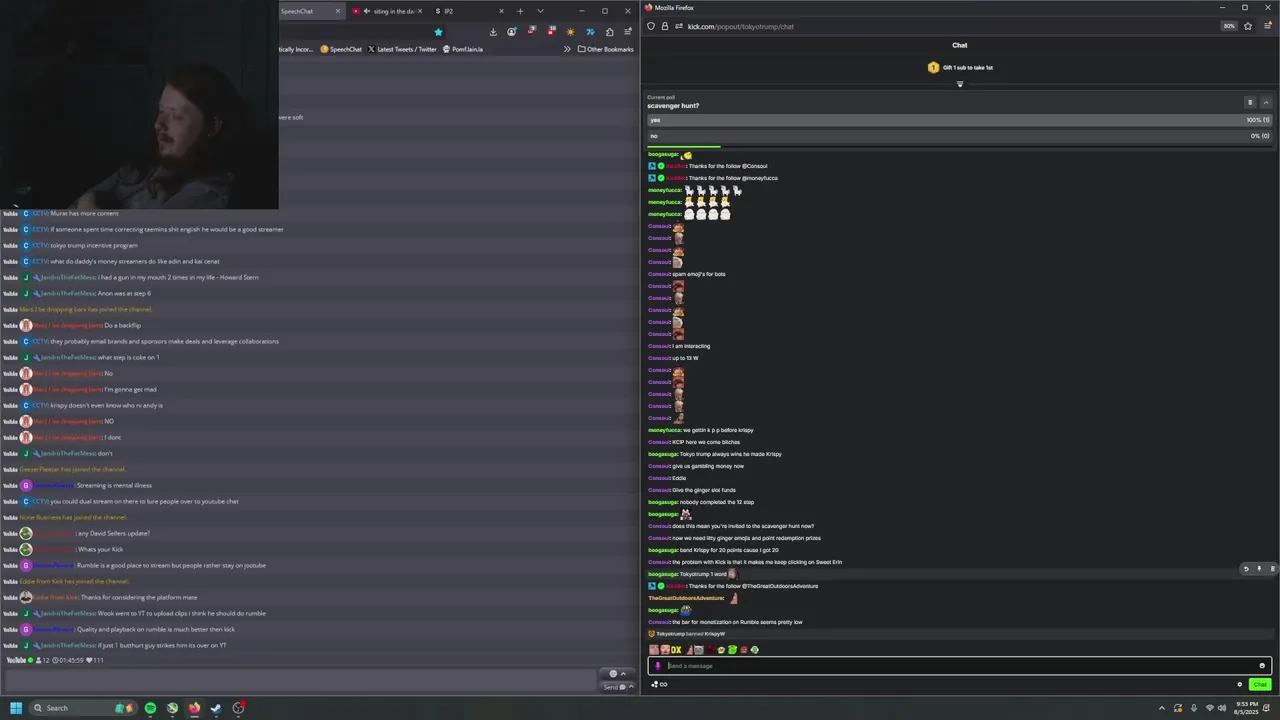Open the Windows Start menu

[16, 708]
